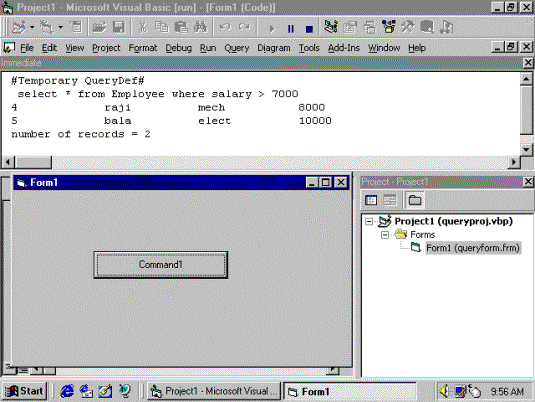
Task: Click View Object in Project panel
Action: [x=390, y=200]
